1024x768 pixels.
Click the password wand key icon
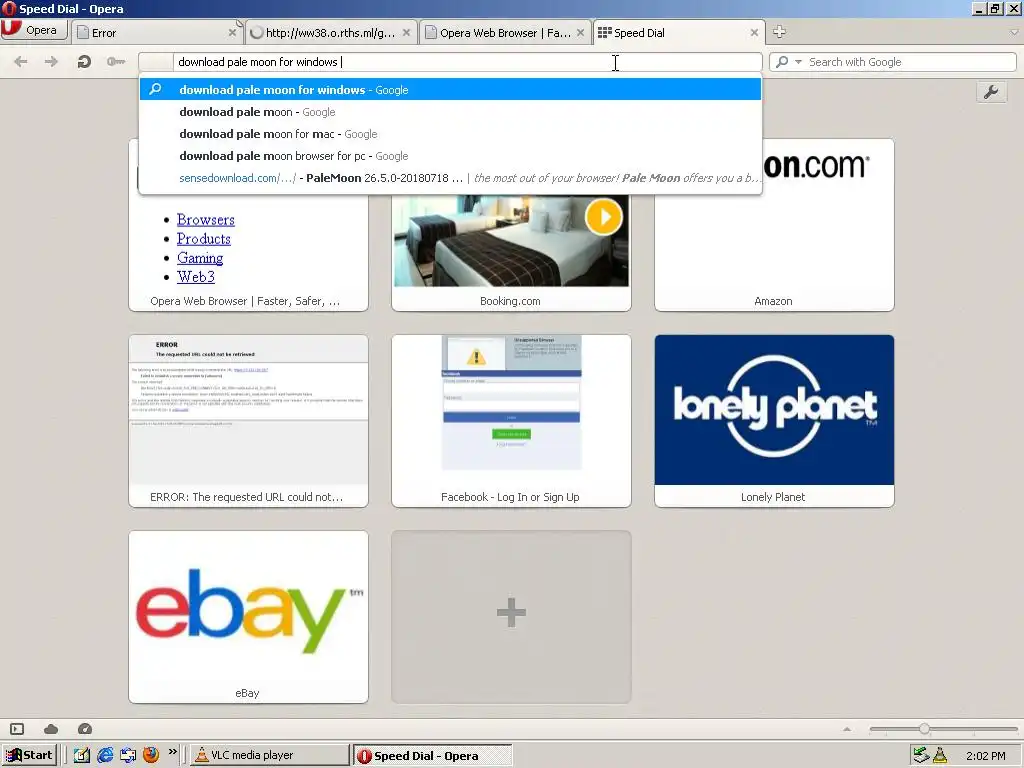click(116, 62)
